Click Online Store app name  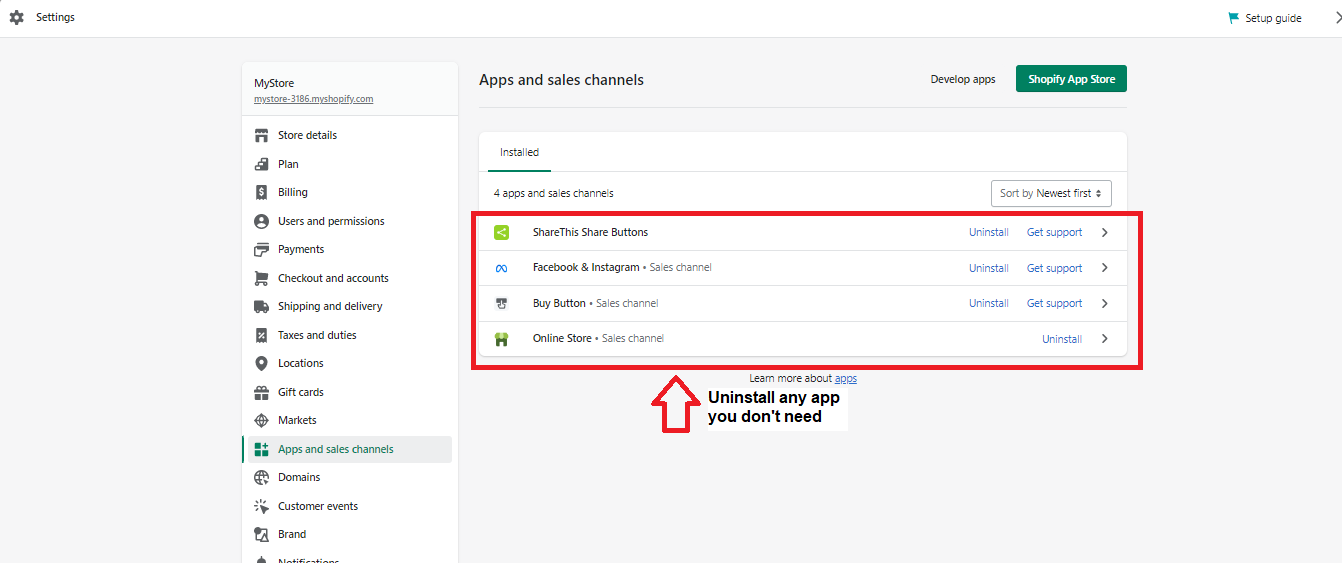pyautogui.click(x=562, y=338)
